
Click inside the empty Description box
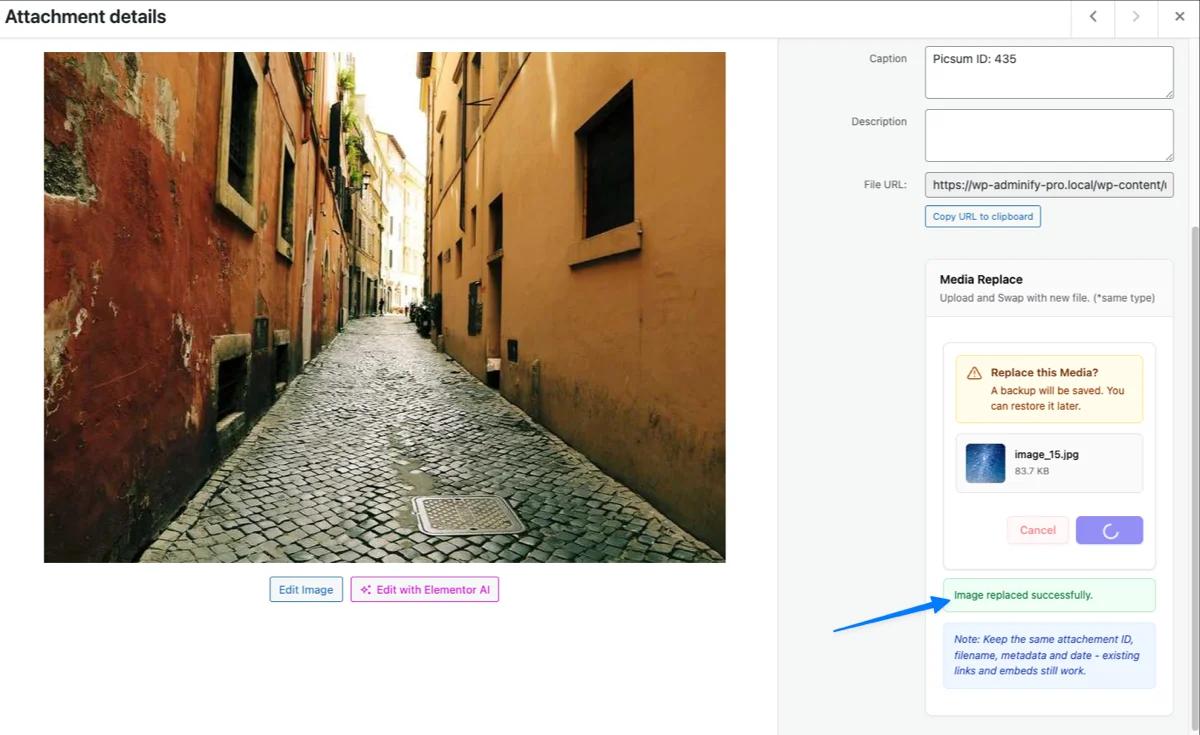[1049, 135]
